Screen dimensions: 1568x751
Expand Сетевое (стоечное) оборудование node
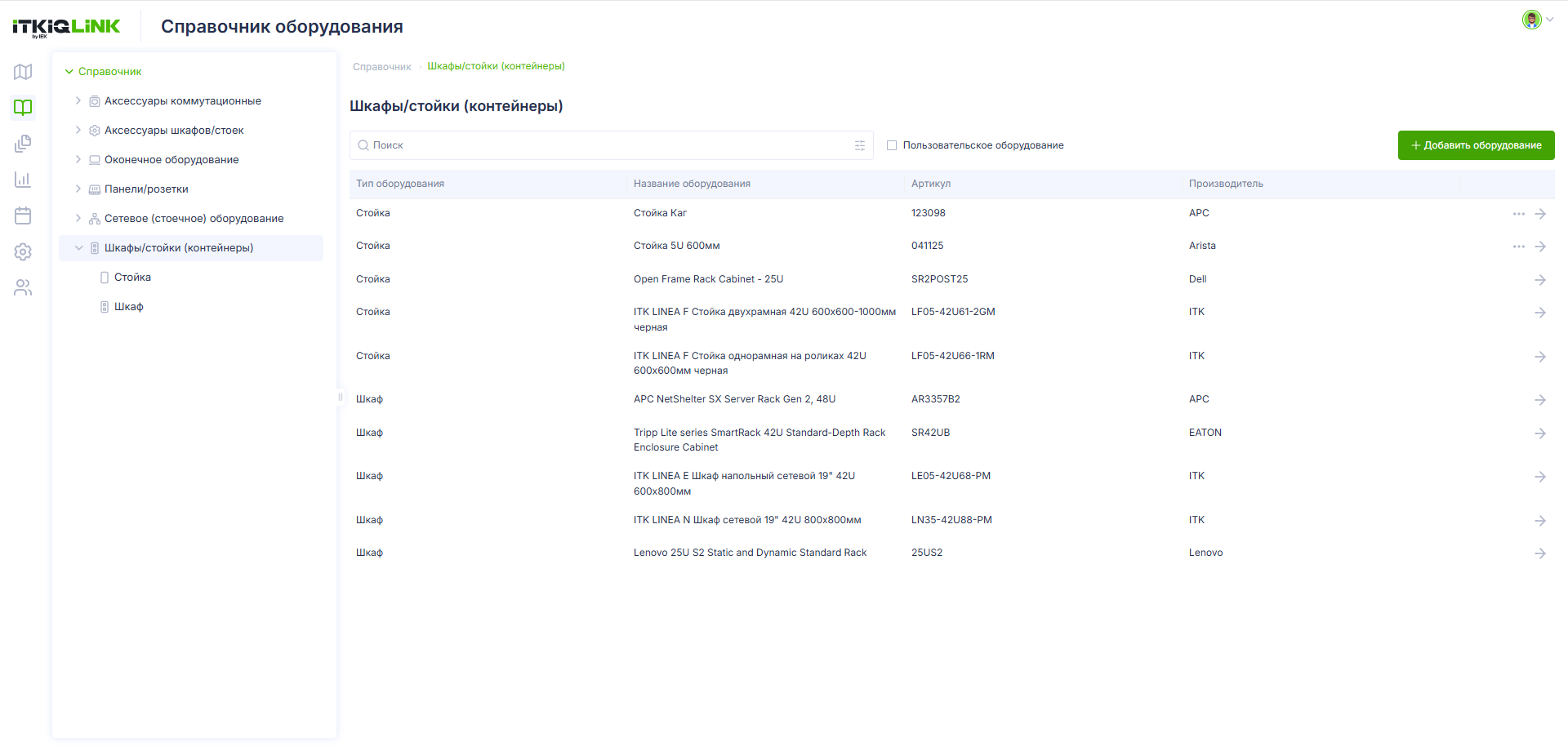click(78, 218)
